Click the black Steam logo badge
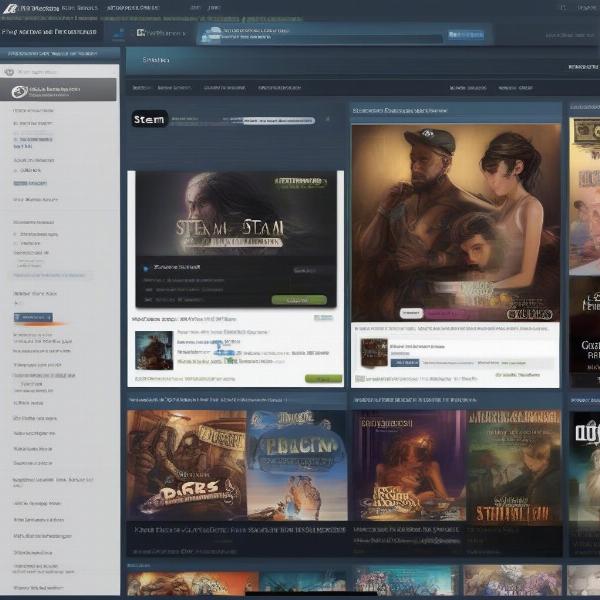The image size is (600, 600). click(150, 119)
